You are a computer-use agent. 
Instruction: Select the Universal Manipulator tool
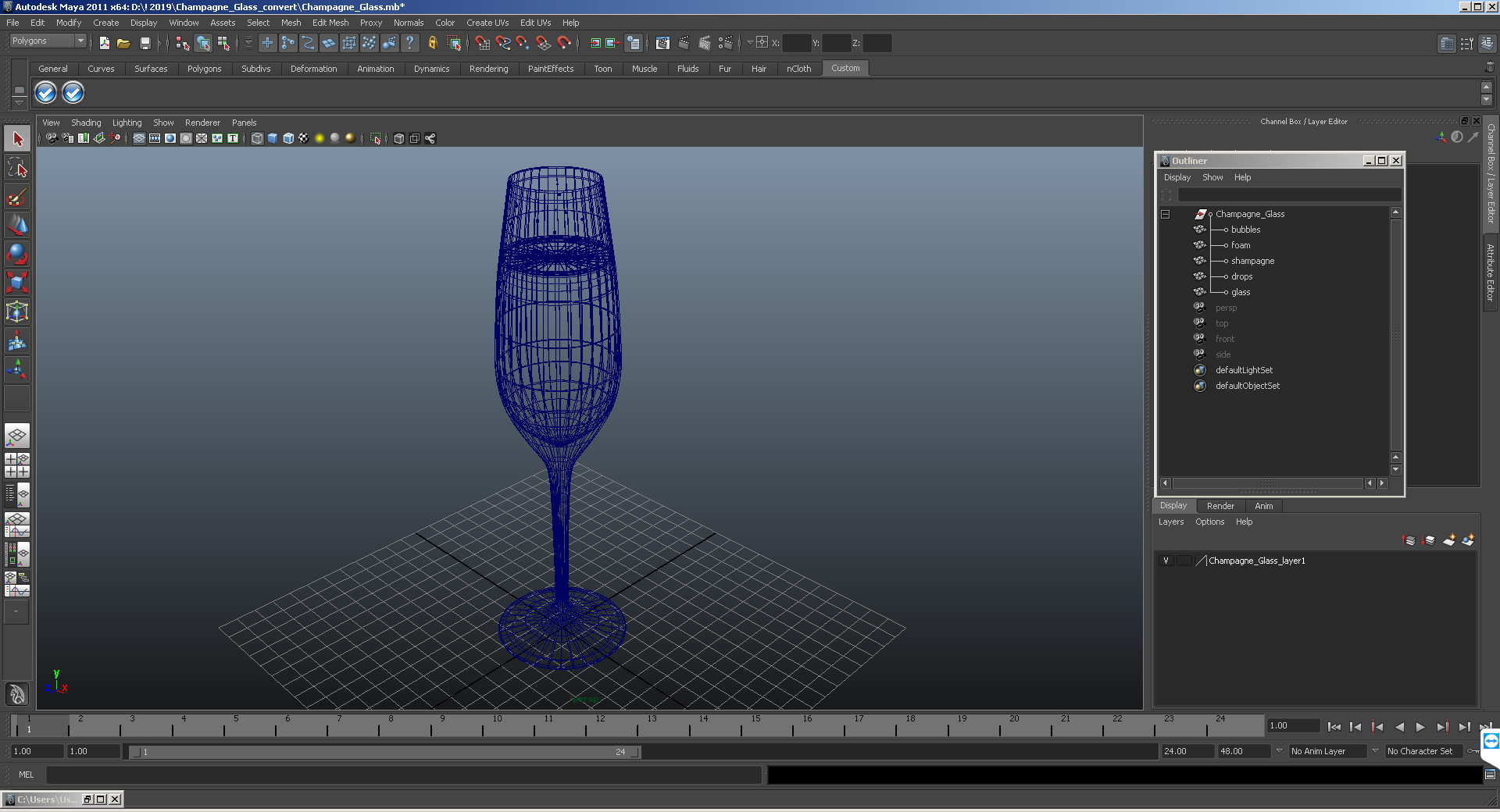click(17, 312)
